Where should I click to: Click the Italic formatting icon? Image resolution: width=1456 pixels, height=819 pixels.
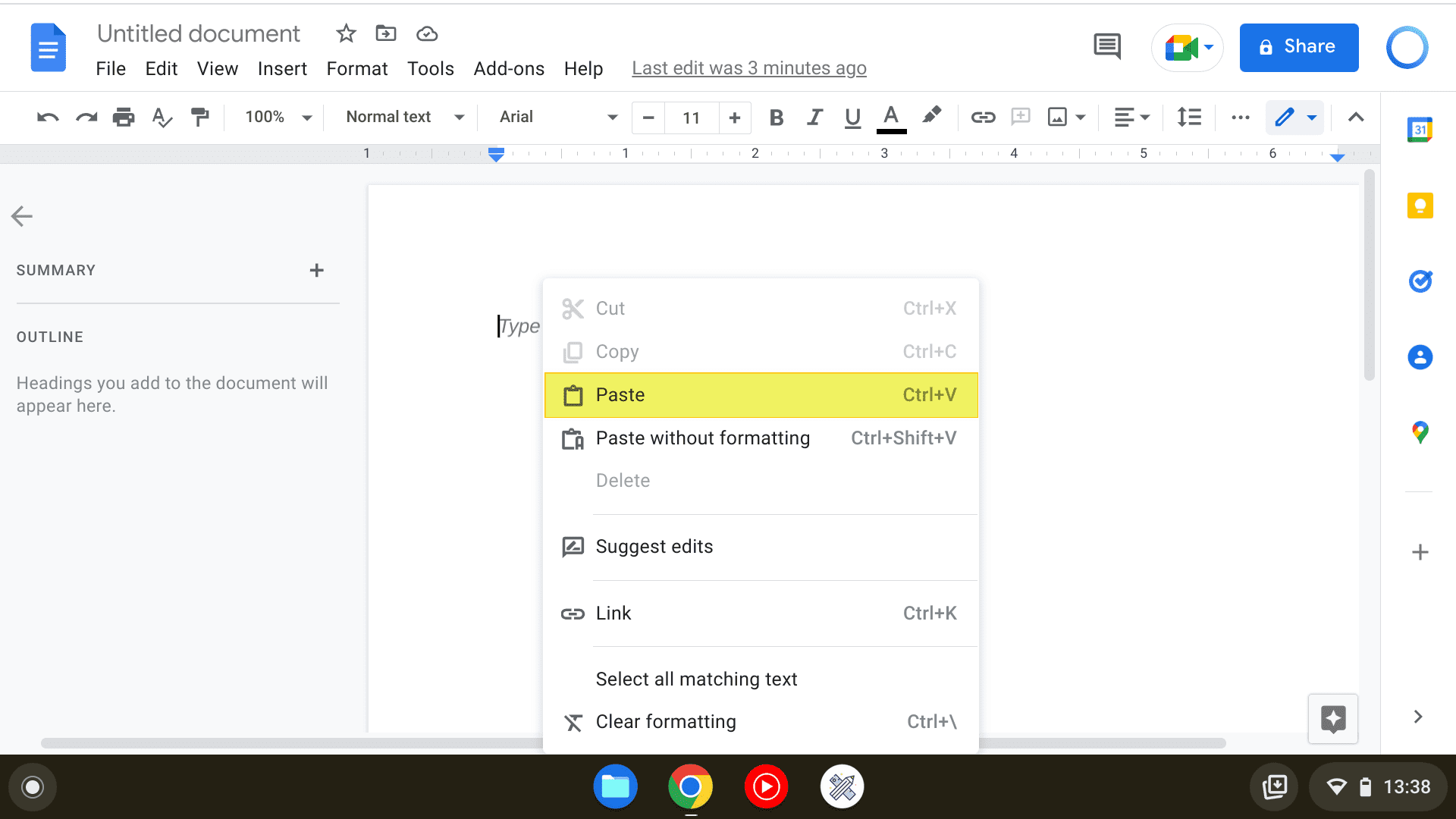click(x=814, y=117)
